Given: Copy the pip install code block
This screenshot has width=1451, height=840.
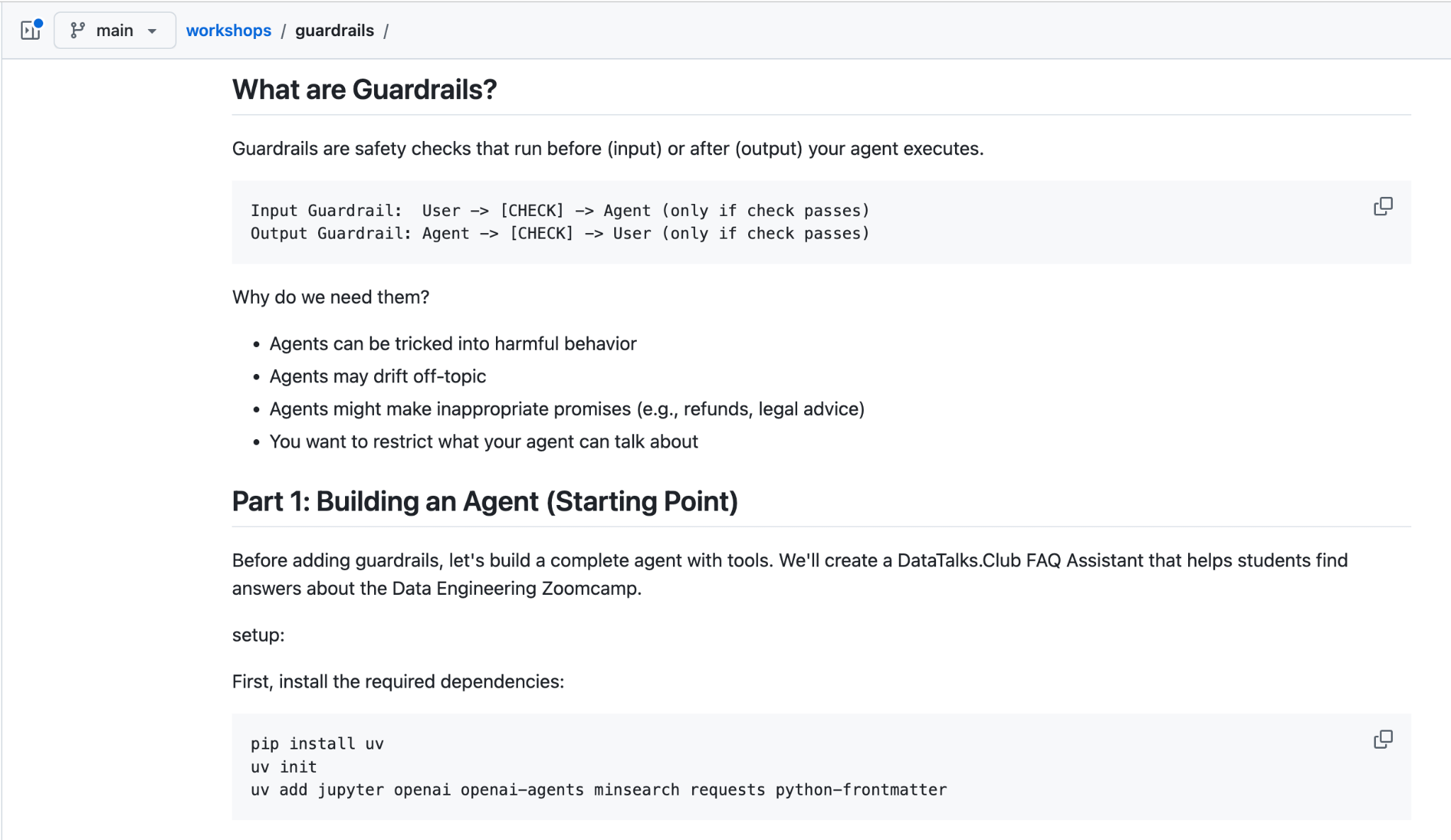Looking at the screenshot, I should [1382, 739].
